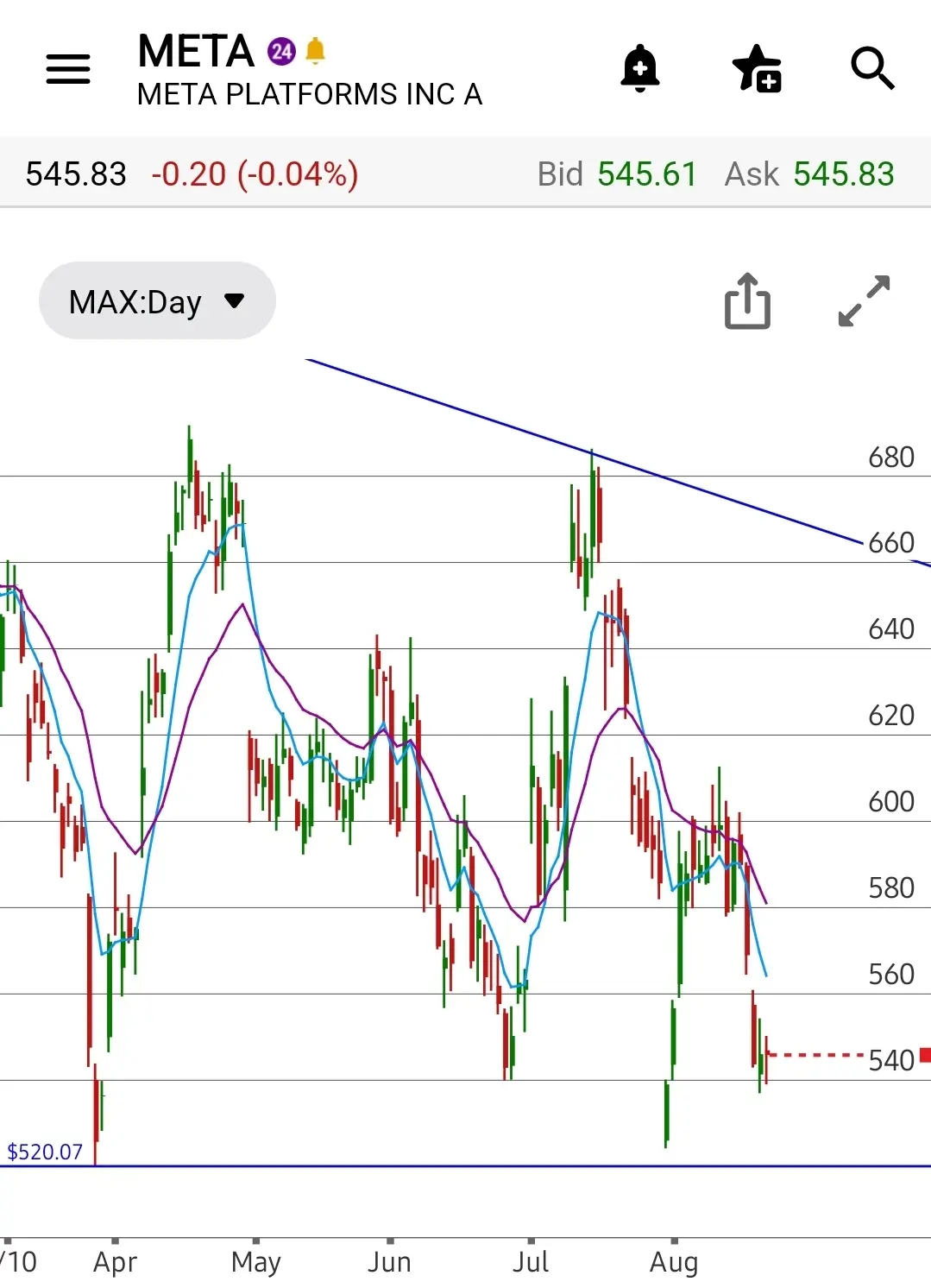
Task: Tap the last price 545.83
Action: (x=76, y=174)
